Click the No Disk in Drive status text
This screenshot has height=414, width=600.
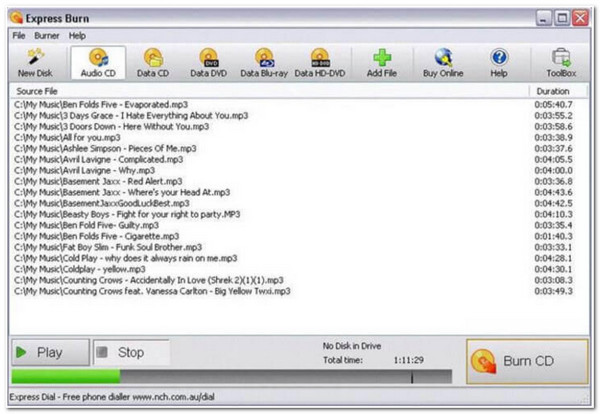pos(352,346)
